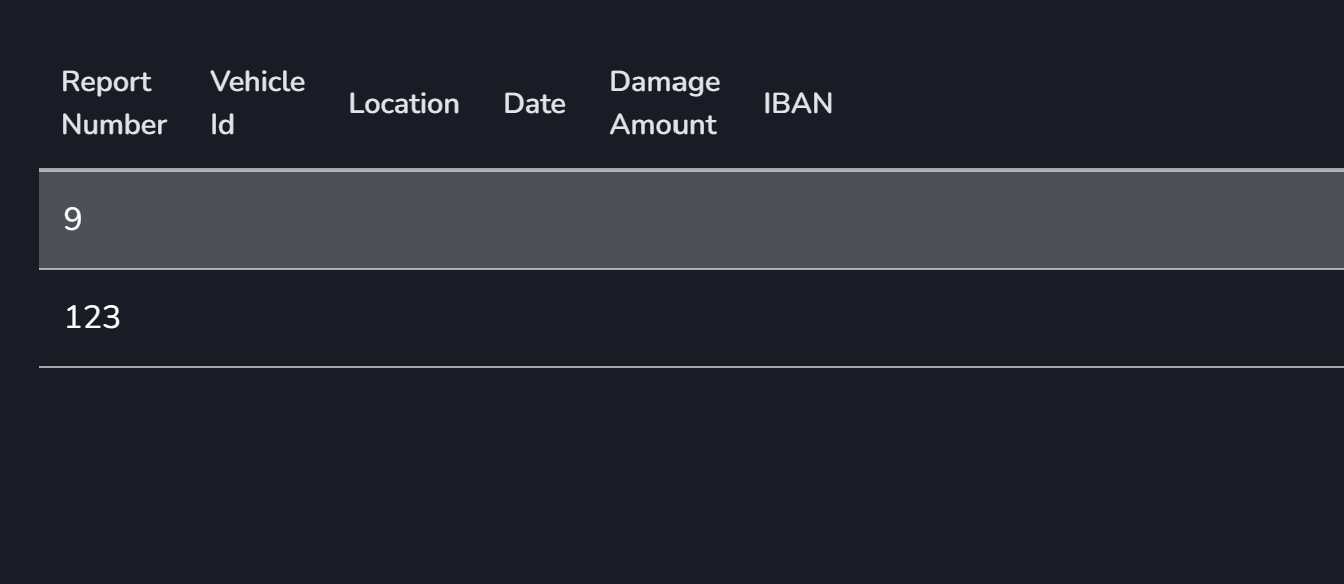1344x584 pixels.
Task: Click the empty Date cell in row 9
Action: tap(535, 220)
